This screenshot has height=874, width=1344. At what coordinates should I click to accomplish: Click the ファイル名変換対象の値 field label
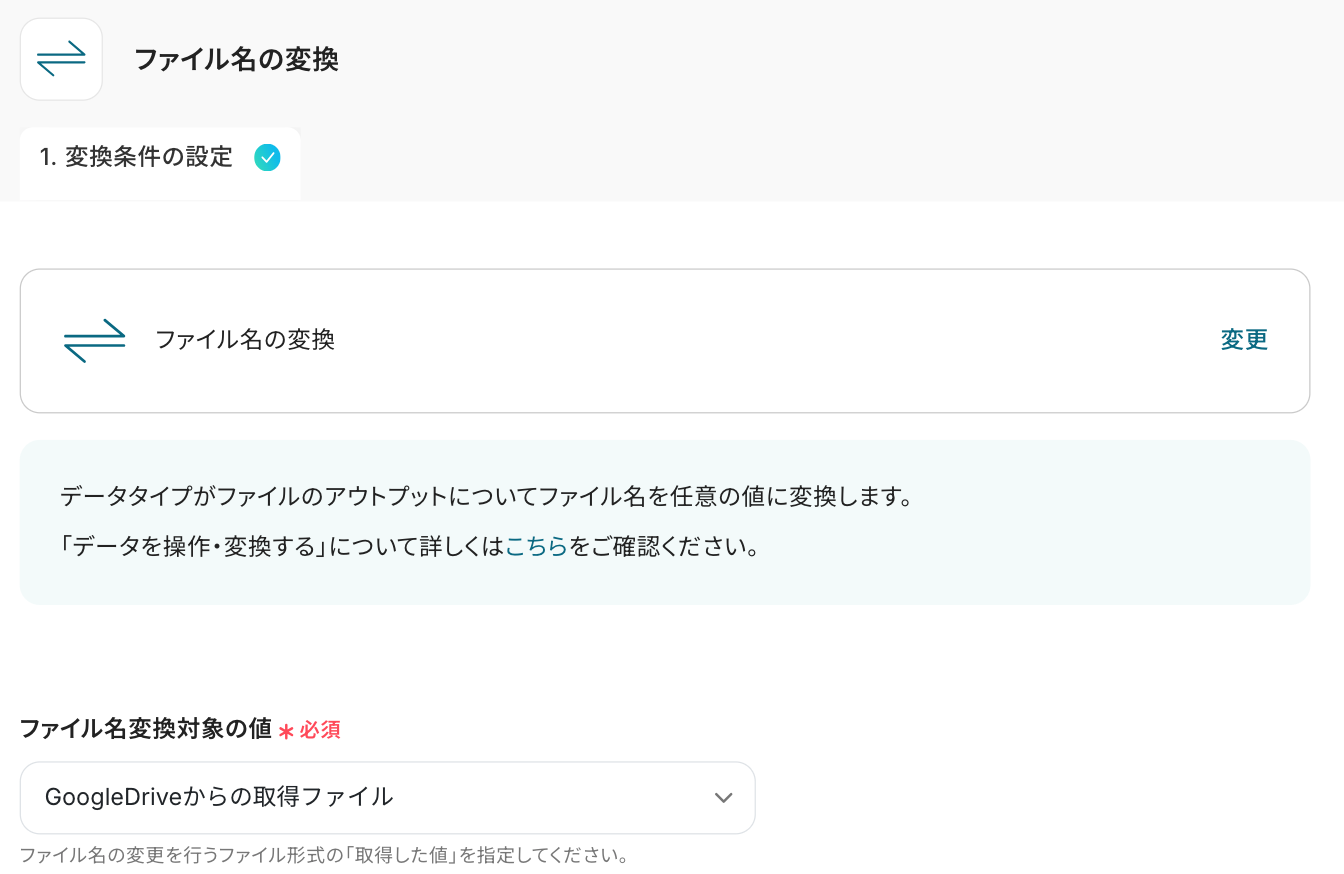pos(146,729)
